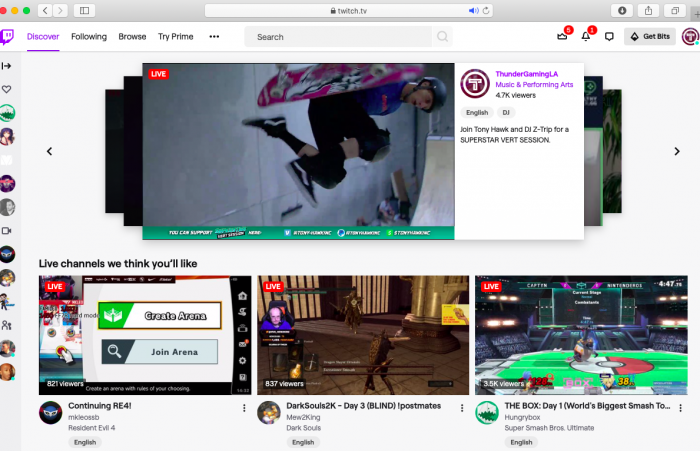Go to the Following tab

(89, 37)
